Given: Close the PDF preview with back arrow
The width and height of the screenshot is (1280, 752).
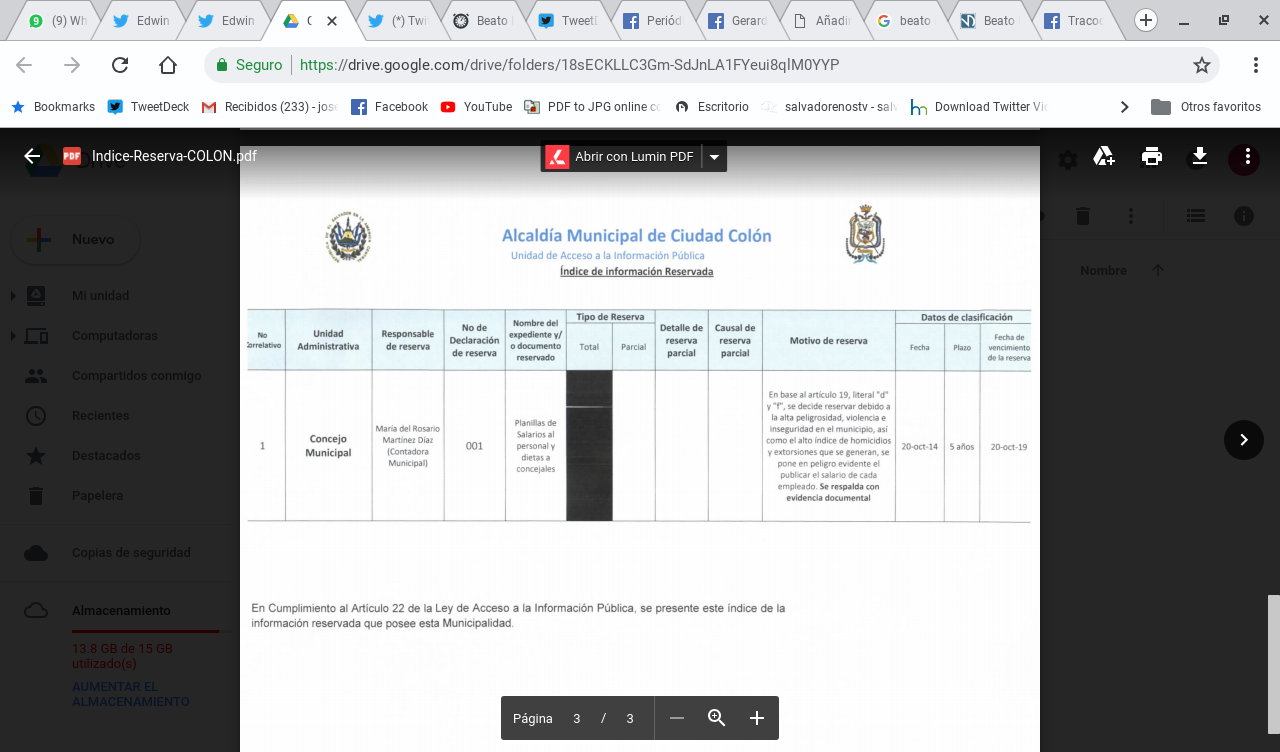Looking at the screenshot, I should 32,156.
